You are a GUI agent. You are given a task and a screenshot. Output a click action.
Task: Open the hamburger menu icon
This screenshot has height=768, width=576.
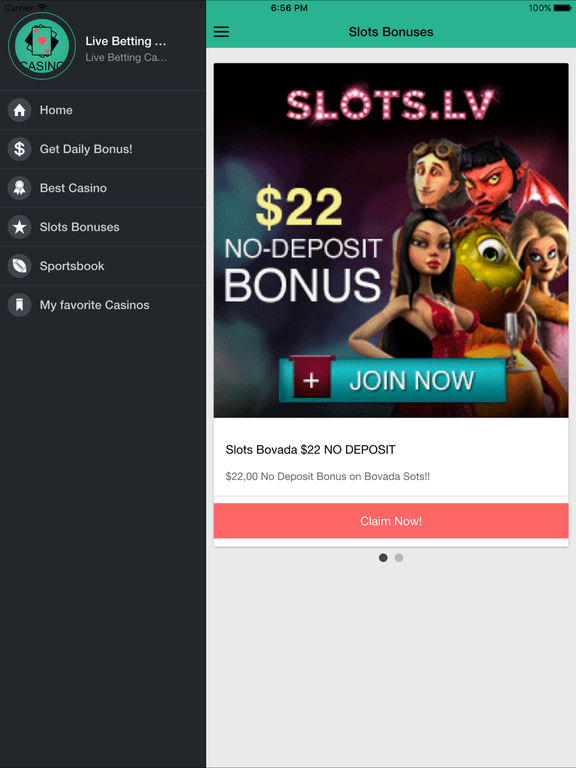(x=221, y=32)
